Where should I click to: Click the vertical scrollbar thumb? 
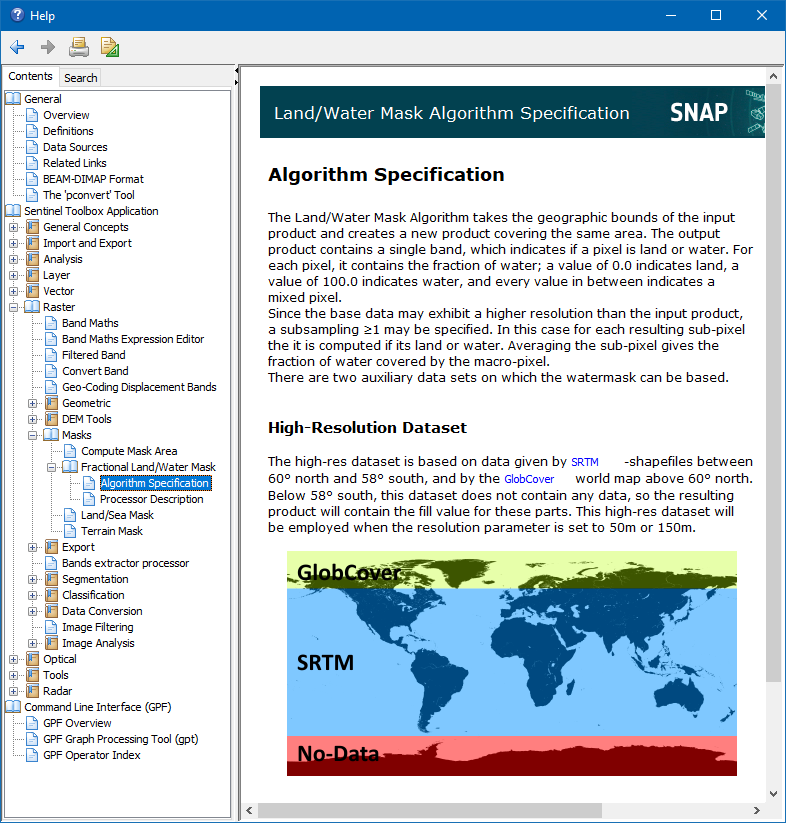coord(773,383)
